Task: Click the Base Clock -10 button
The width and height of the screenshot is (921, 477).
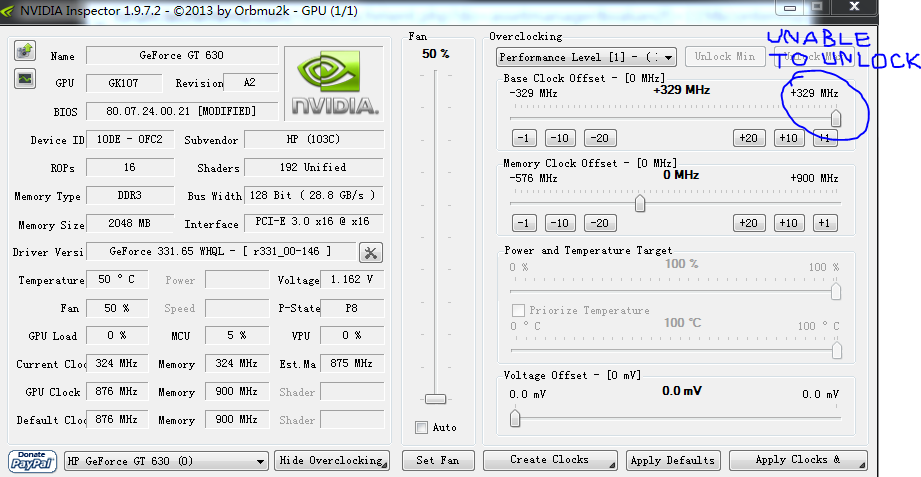Action: [x=560, y=138]
